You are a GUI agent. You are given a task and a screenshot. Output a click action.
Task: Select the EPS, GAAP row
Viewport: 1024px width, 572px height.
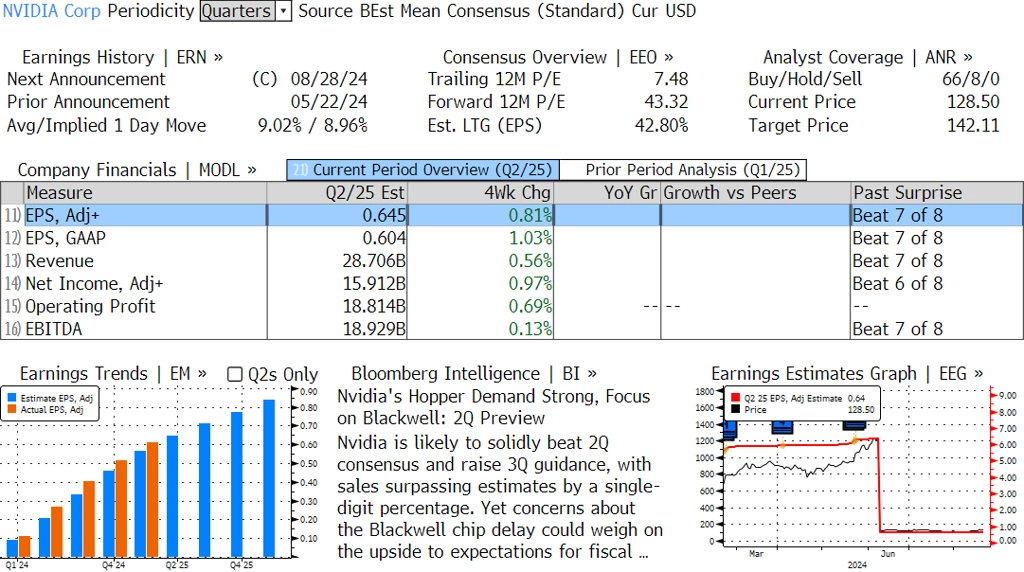[x=512, y=238]
